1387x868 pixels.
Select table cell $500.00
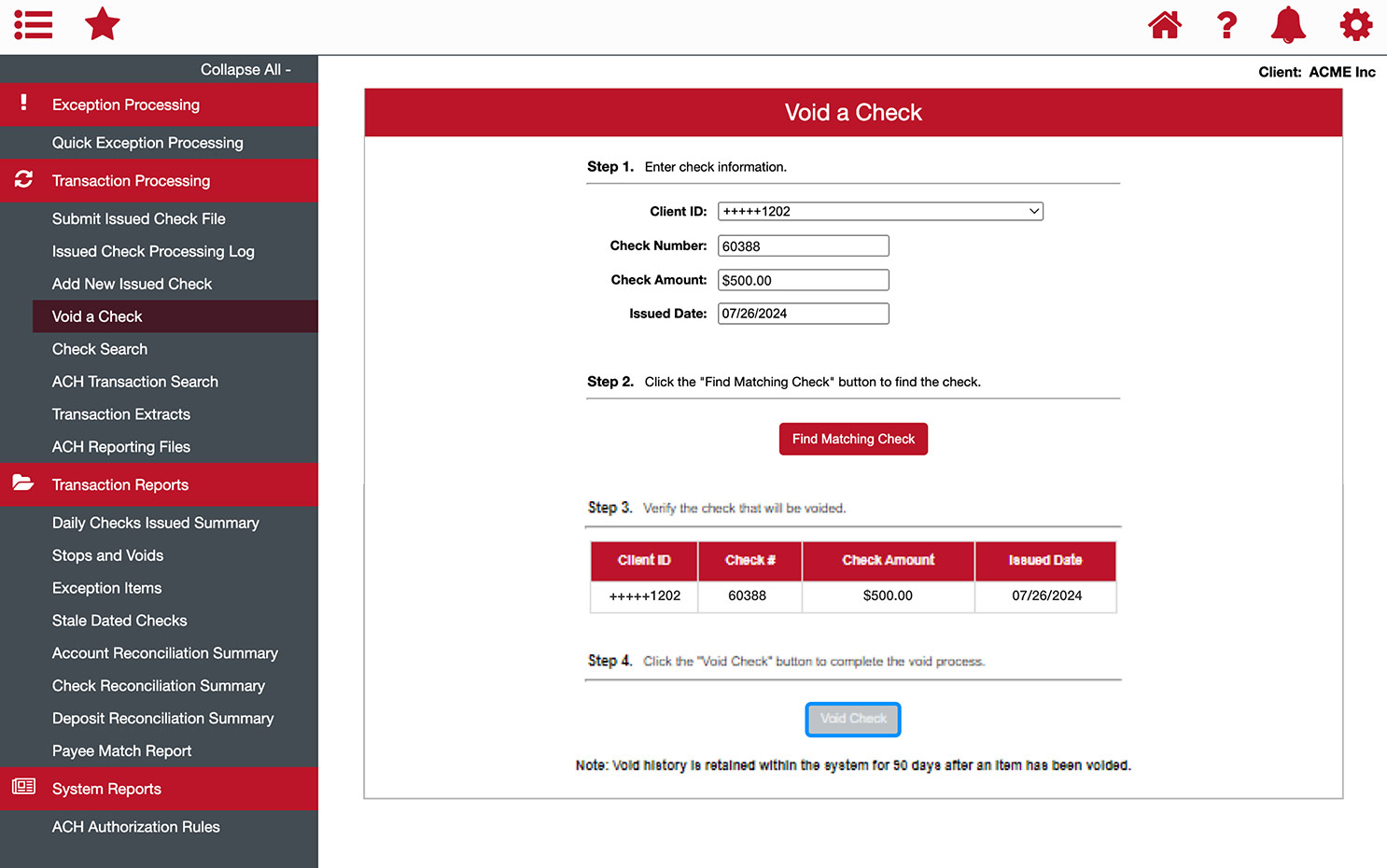889,595
